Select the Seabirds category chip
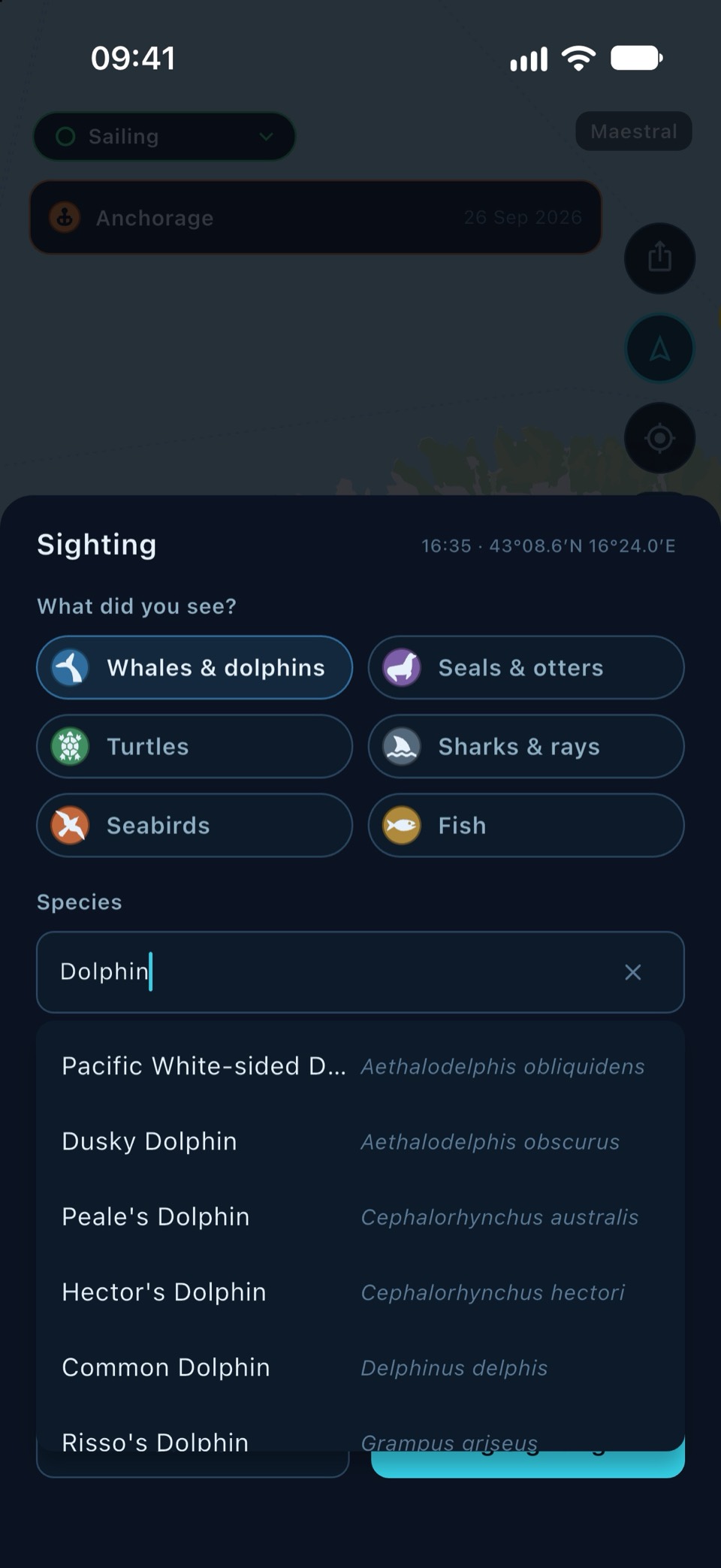 [x=195, y=825]
